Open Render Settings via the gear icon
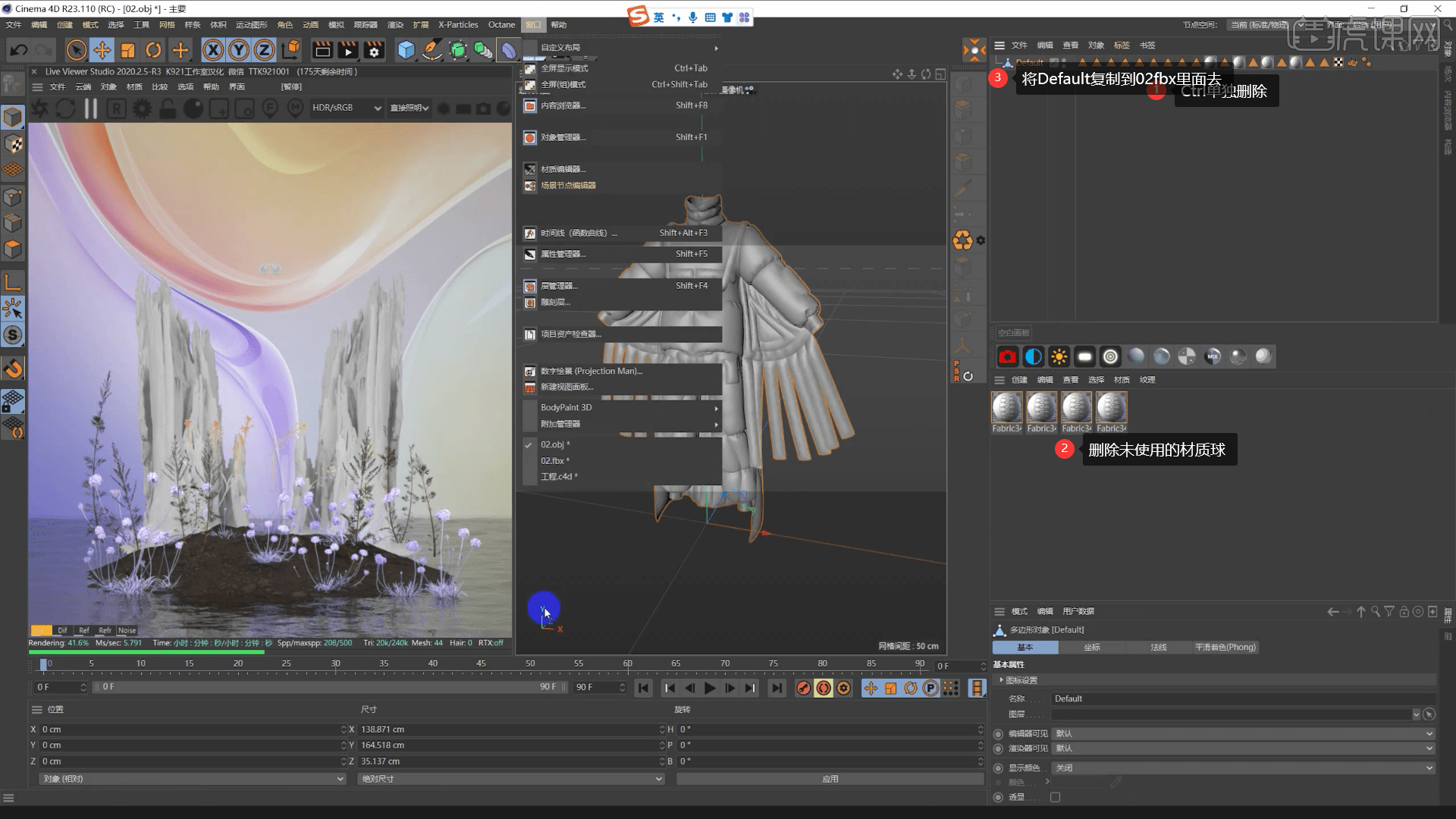1456x819 pixels. coord(374,51)
